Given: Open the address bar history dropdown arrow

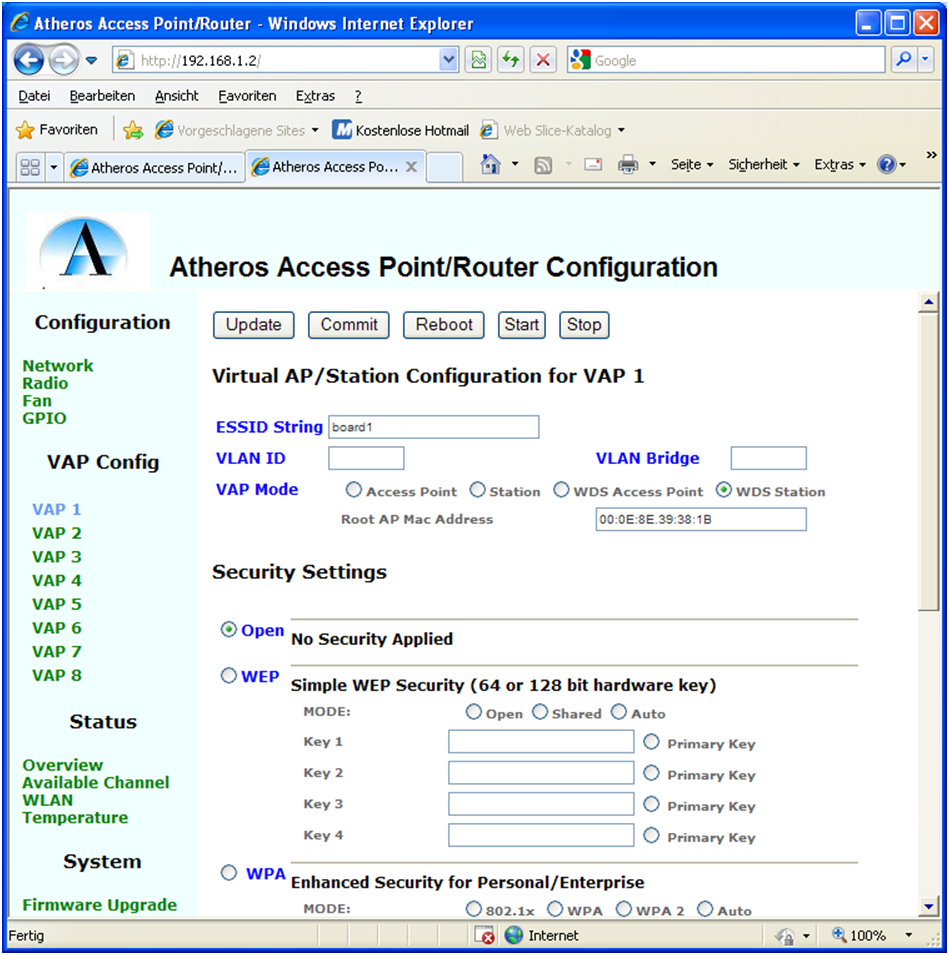Looking at the screenshot, I should pyautogui.click(x=448, y=60).
